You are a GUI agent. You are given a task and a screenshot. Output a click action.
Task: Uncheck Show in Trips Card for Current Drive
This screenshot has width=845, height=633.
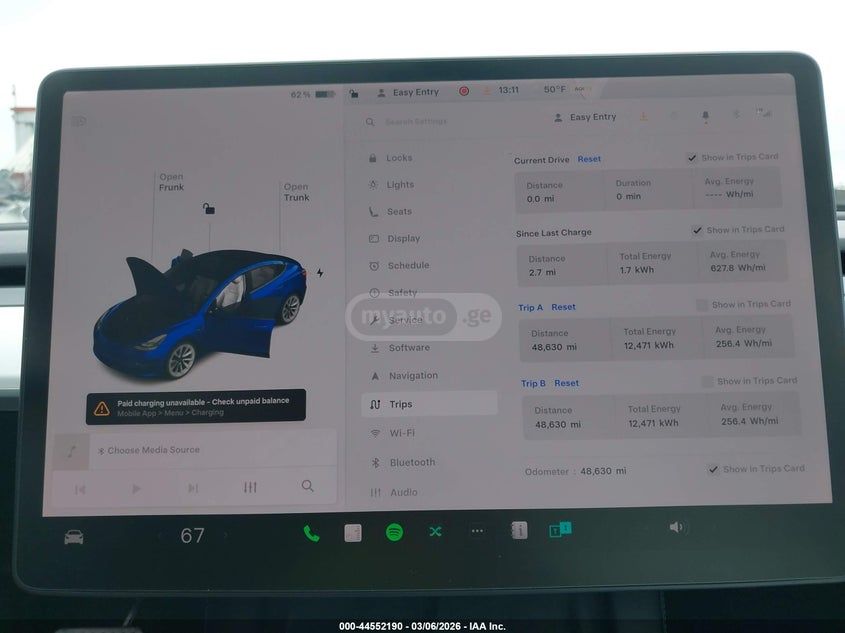(x=691, y=156)
